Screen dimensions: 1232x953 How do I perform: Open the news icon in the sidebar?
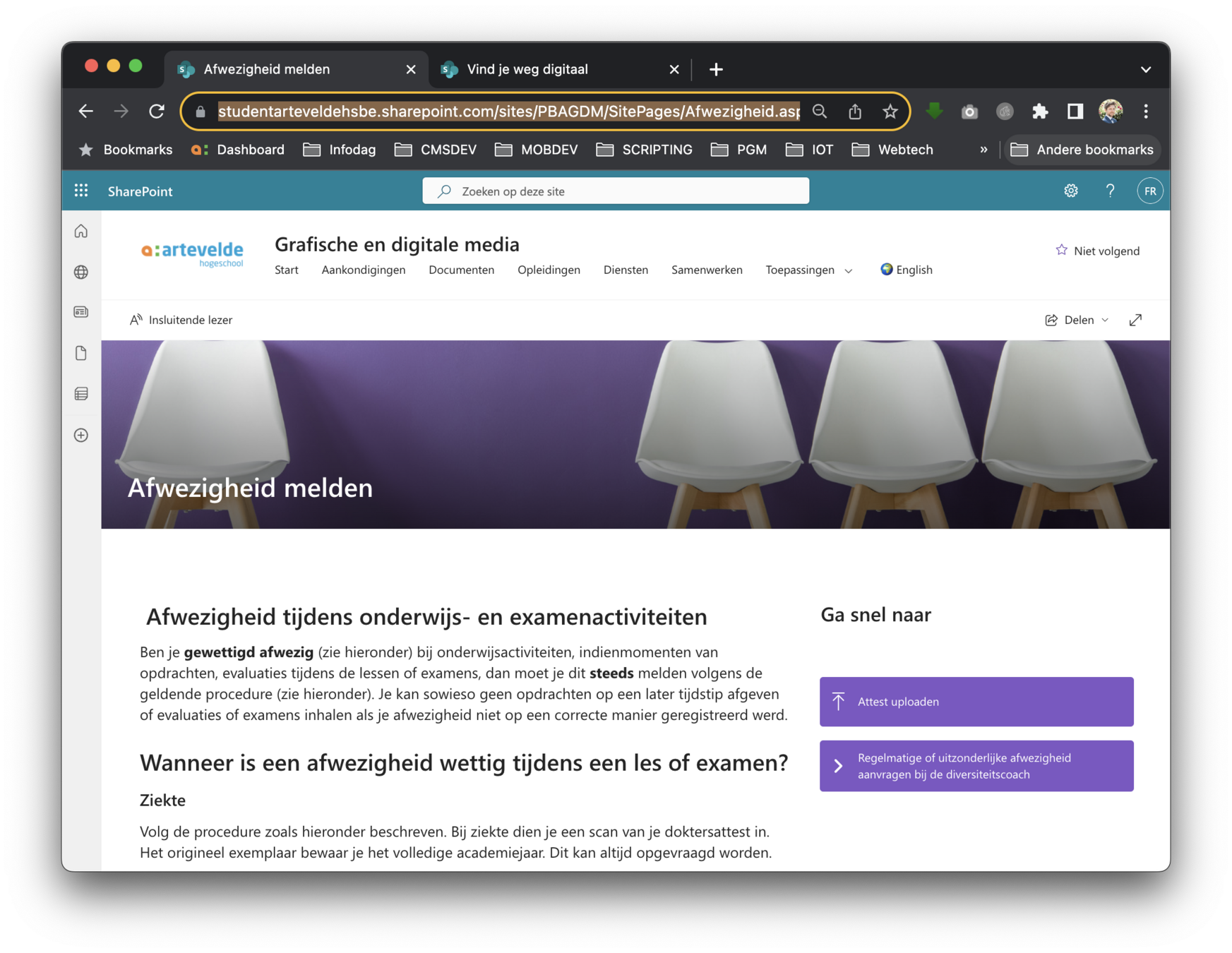81,312
